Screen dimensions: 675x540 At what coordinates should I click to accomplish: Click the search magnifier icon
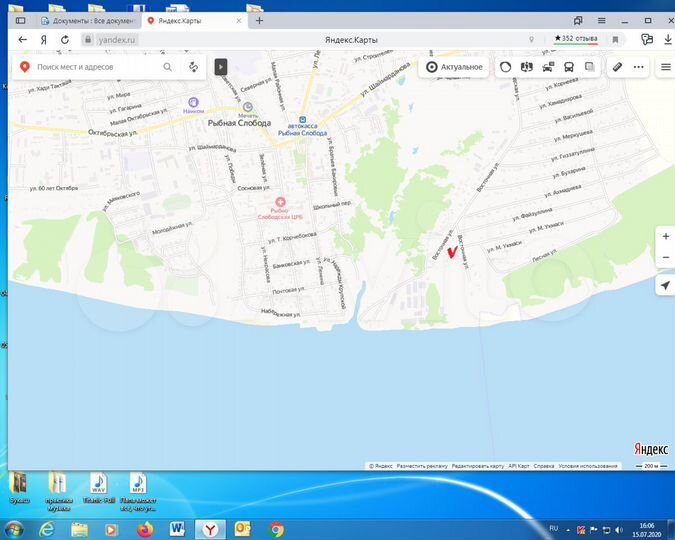(168, 67)
